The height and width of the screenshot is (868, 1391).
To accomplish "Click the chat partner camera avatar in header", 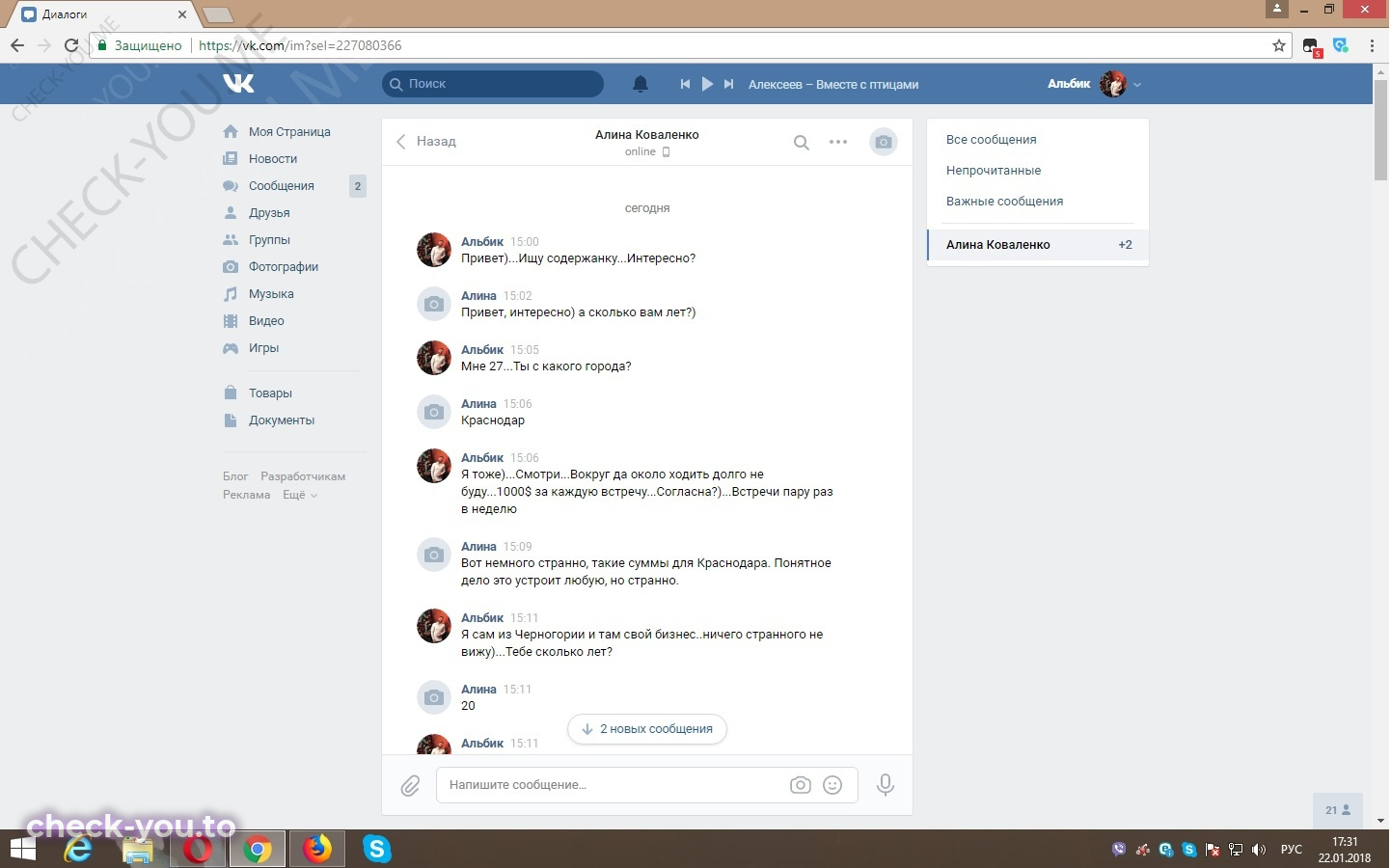I will click(884, 142).
